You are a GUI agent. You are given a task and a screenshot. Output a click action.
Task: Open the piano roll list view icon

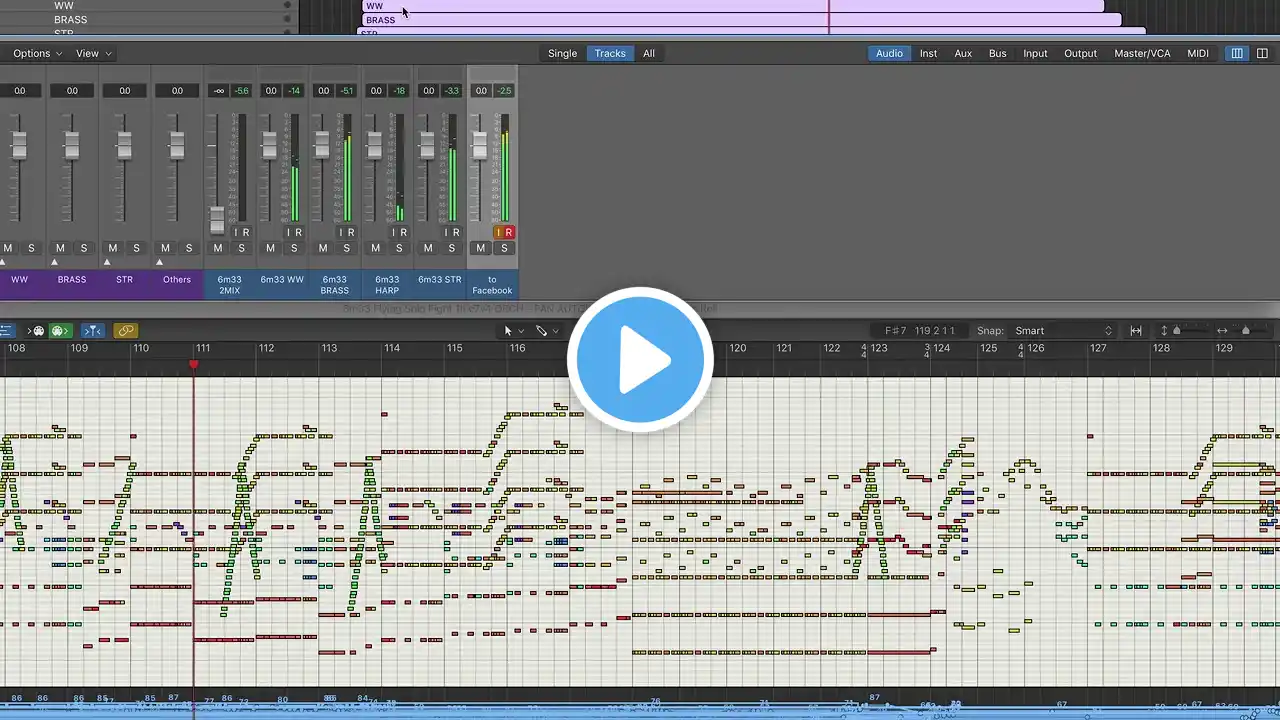[6, 331]
